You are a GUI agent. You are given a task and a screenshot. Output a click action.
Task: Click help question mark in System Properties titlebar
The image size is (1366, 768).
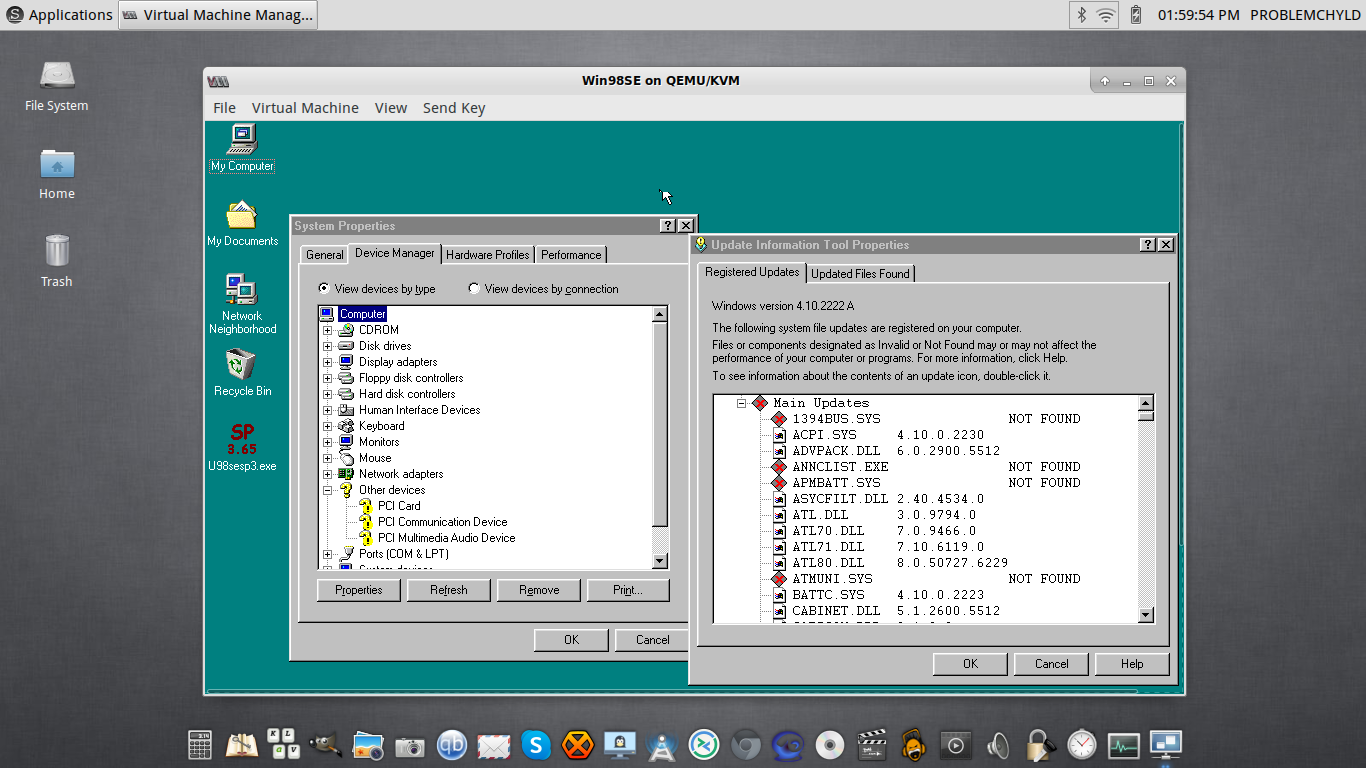tap(668, 226)
